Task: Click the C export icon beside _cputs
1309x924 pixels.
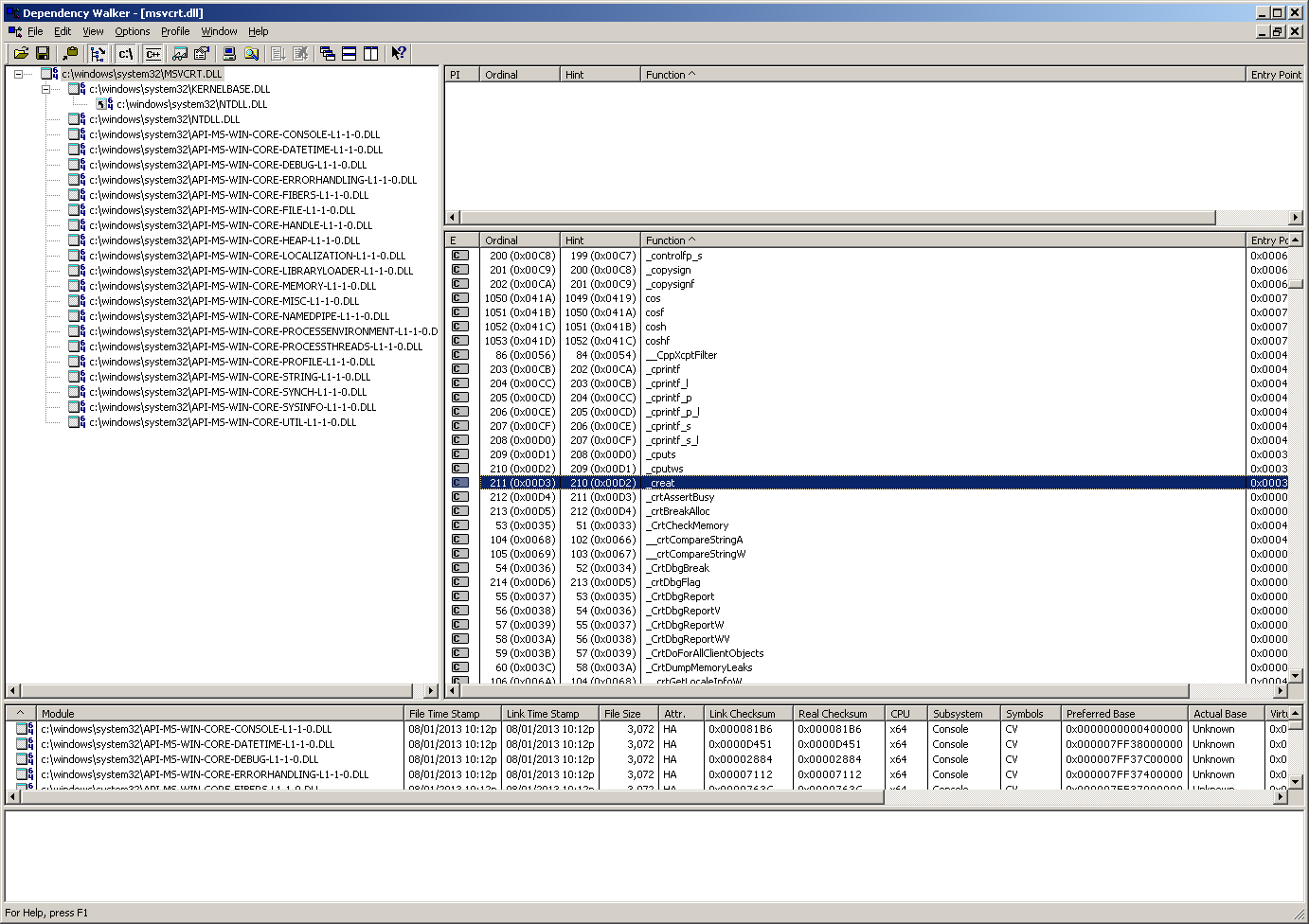Action: (460, 454)
